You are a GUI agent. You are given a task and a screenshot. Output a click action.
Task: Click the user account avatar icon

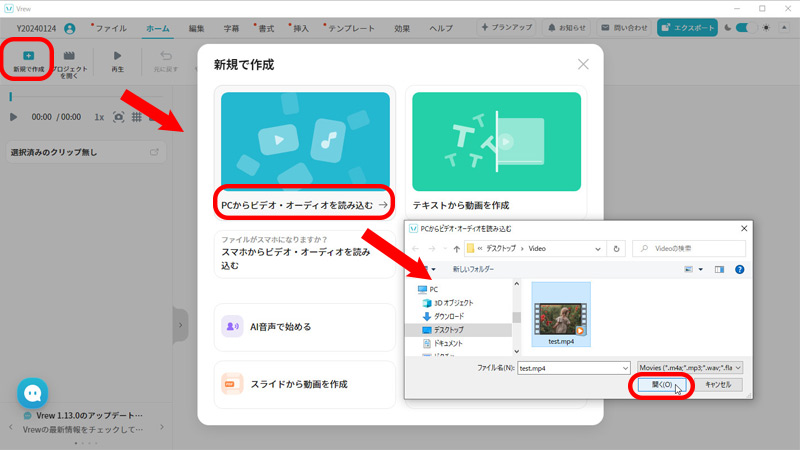70,29
